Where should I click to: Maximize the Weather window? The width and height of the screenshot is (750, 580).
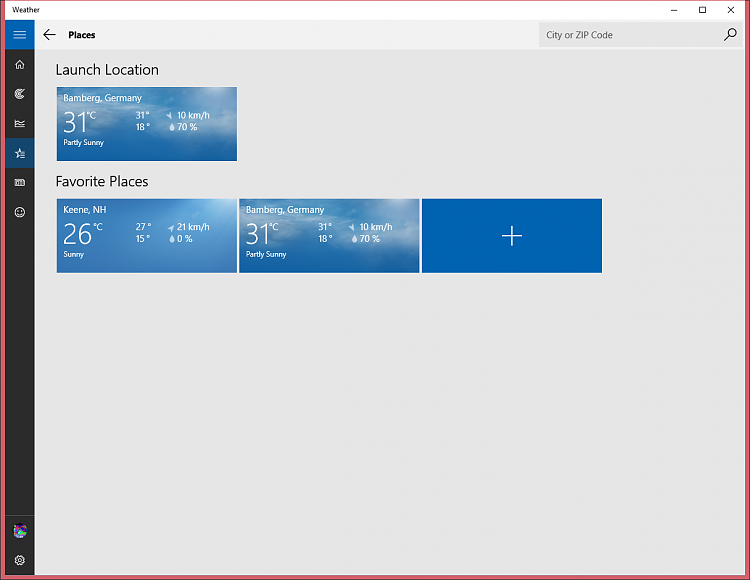click(702, 10)
